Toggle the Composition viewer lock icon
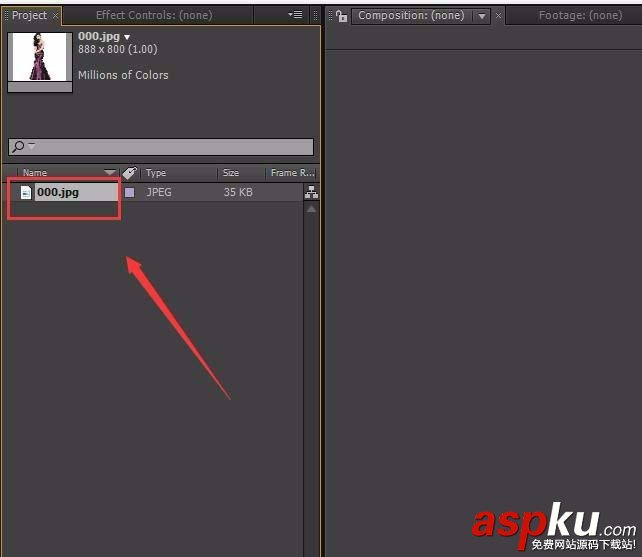642x557 pixels. pos(341,16)
